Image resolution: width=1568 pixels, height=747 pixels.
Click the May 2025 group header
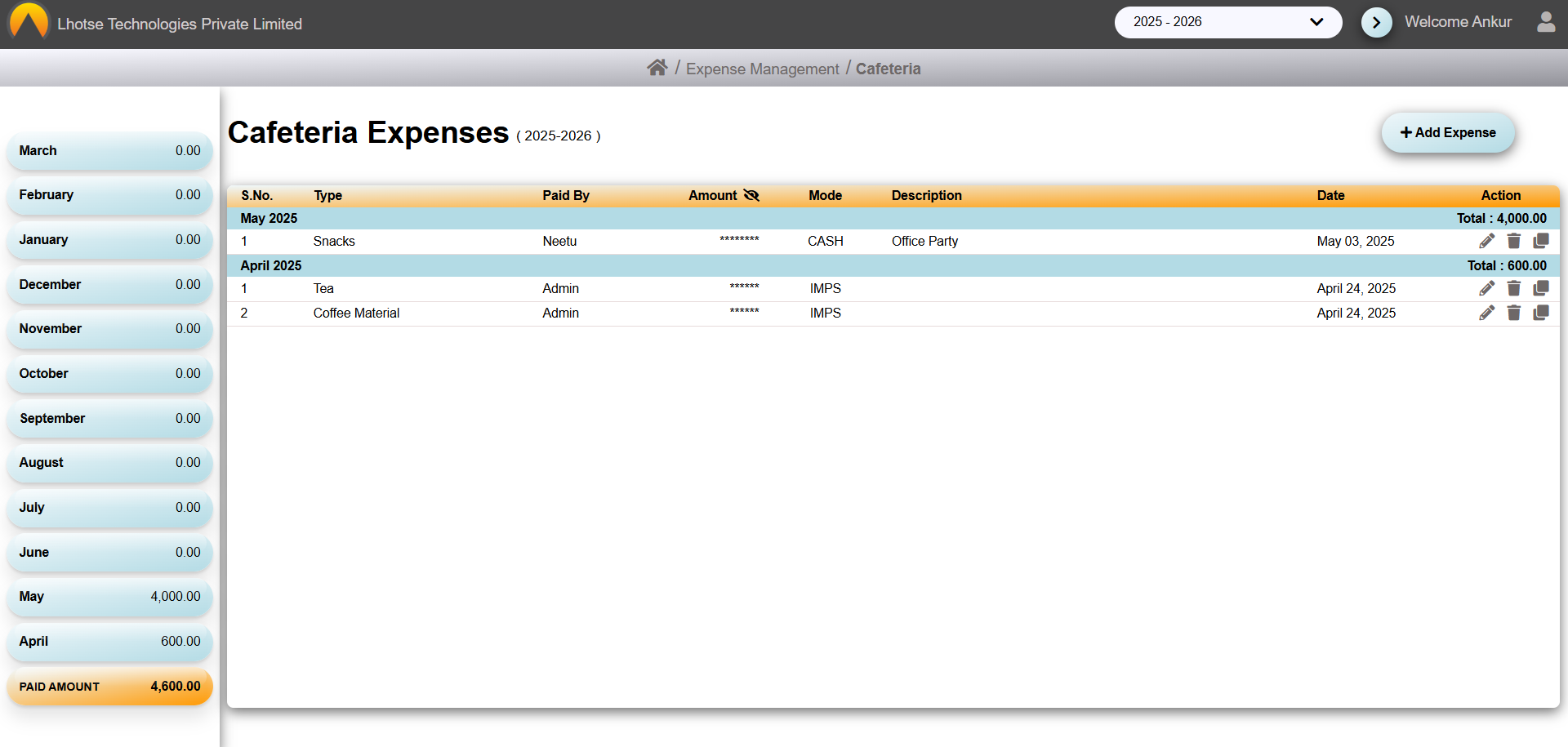pos(269,218)
